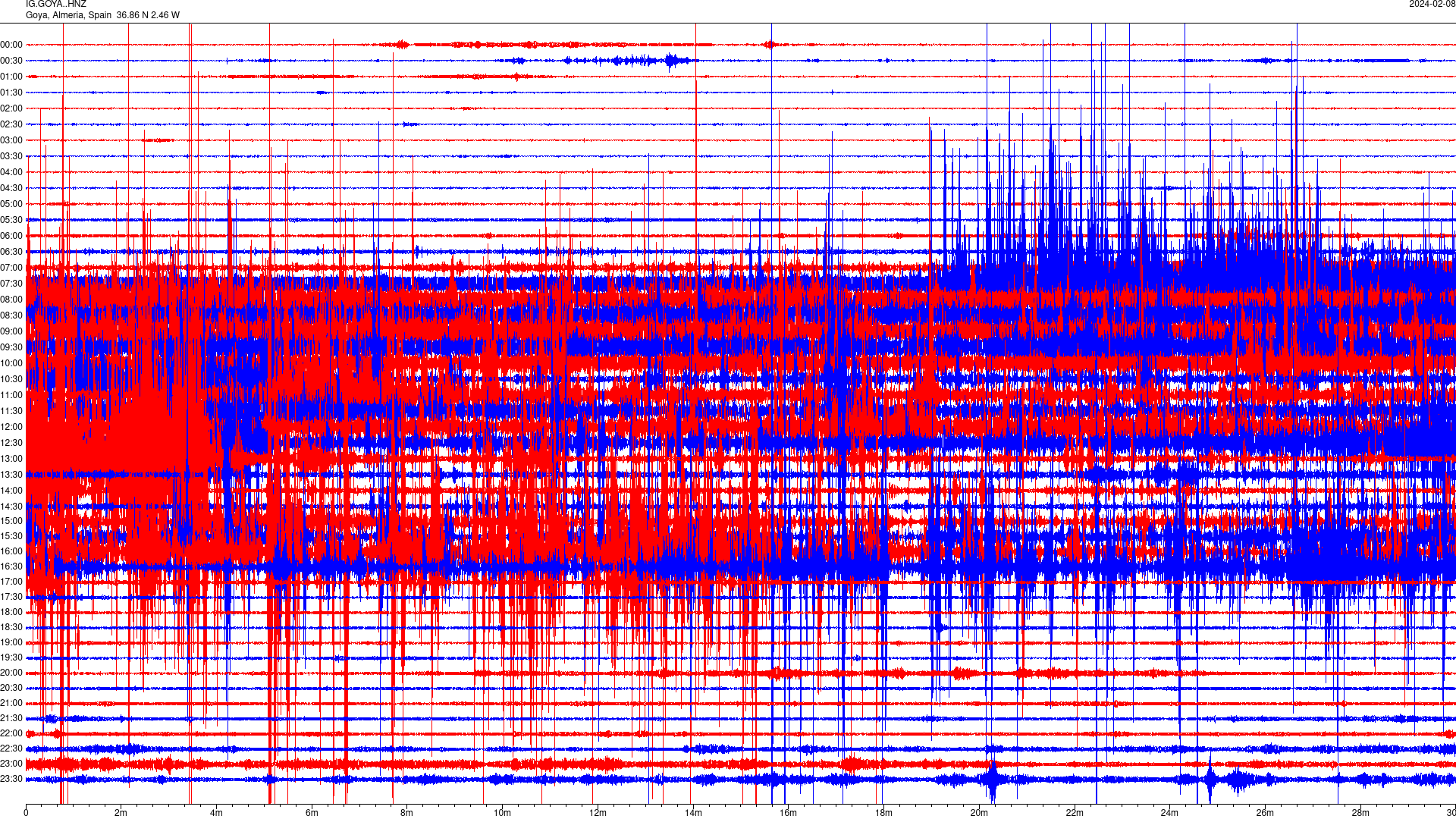Click the 0 tick on minute axis
Screen dimensions: 1456x819
pos(26,813)
